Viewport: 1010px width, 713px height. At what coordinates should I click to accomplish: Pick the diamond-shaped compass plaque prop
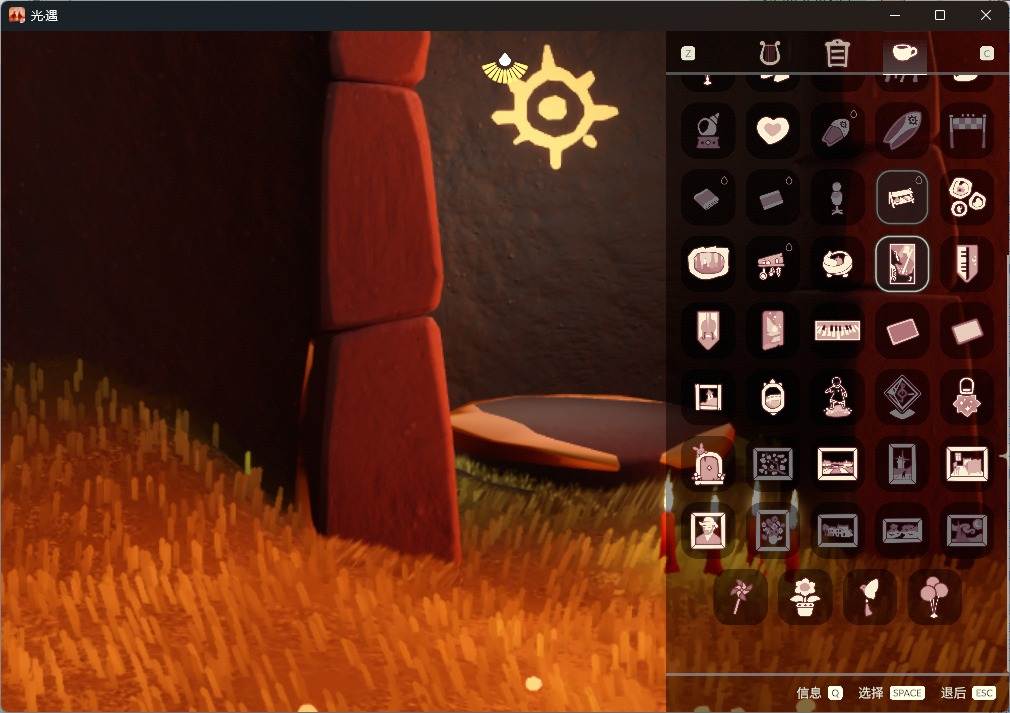click(902, 397)
